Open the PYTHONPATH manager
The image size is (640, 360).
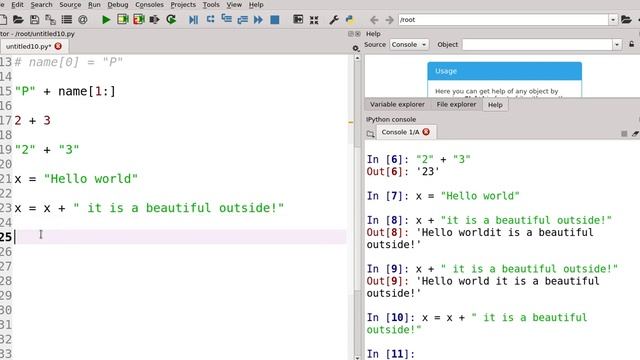pos(350,19)
